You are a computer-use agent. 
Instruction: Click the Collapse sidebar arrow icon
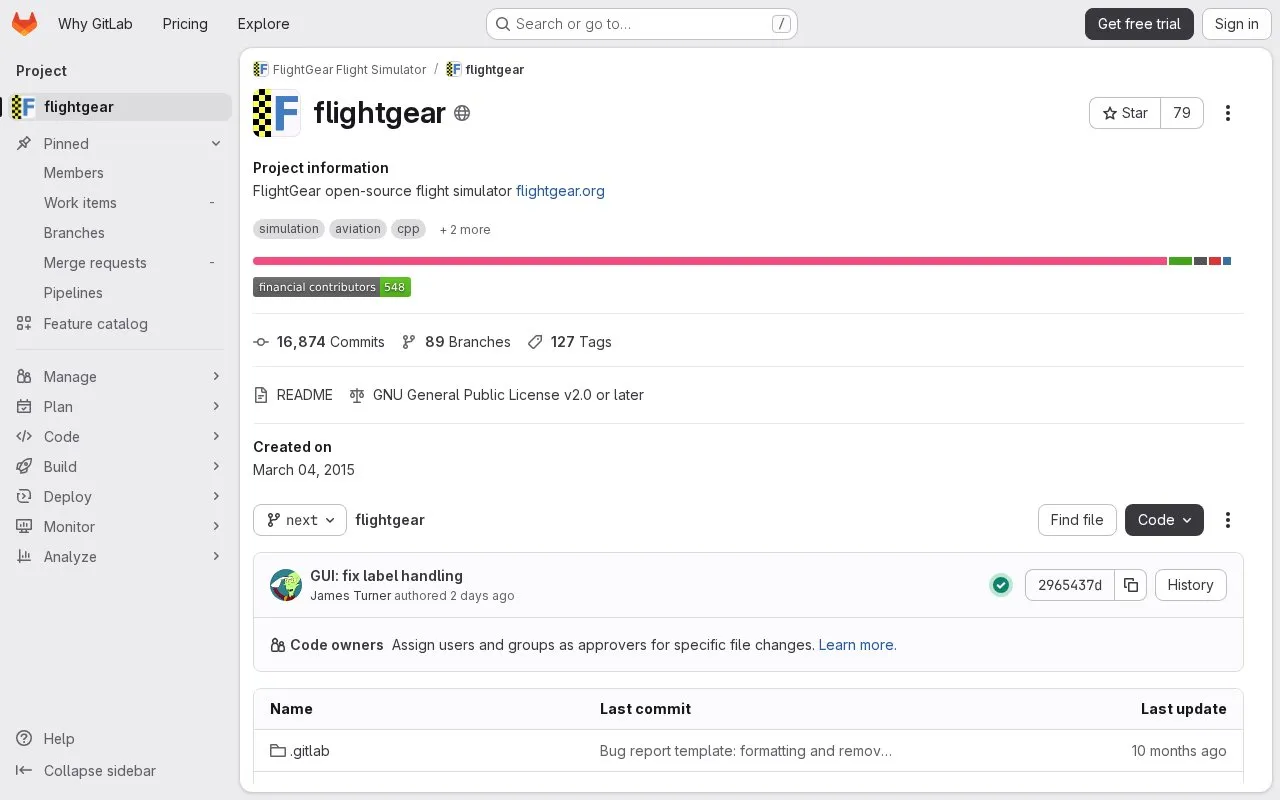pyautogui.click(x=24, y=771)
